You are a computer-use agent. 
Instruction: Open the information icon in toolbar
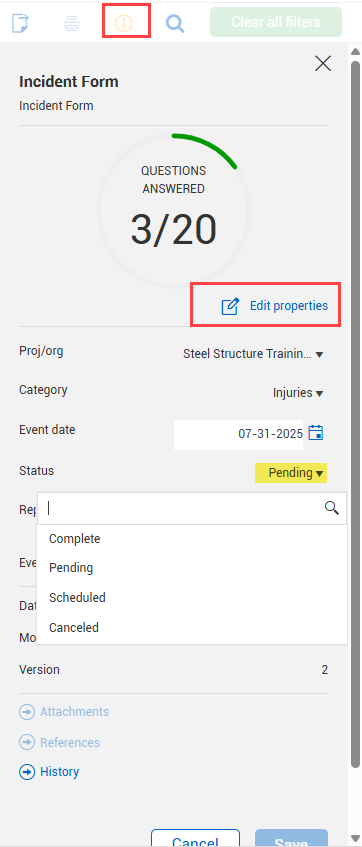pyautogui.click(x=124, y=23)
